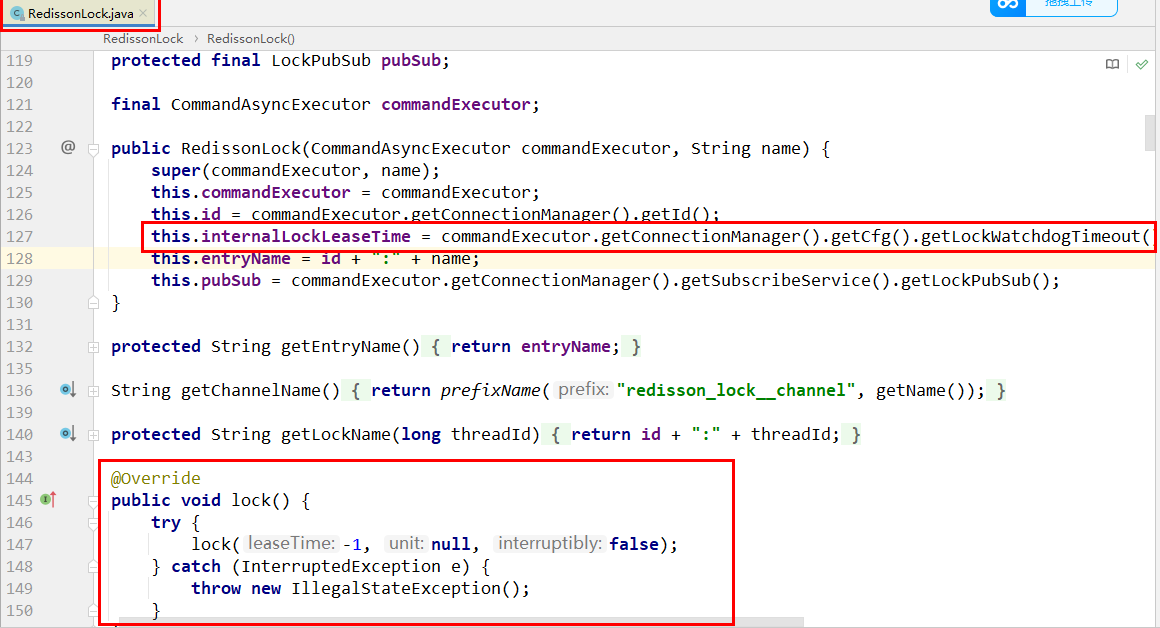Screen dimensions: 1160x628
Task: Click the getName() call on line 136
Action: click(920, 391)
